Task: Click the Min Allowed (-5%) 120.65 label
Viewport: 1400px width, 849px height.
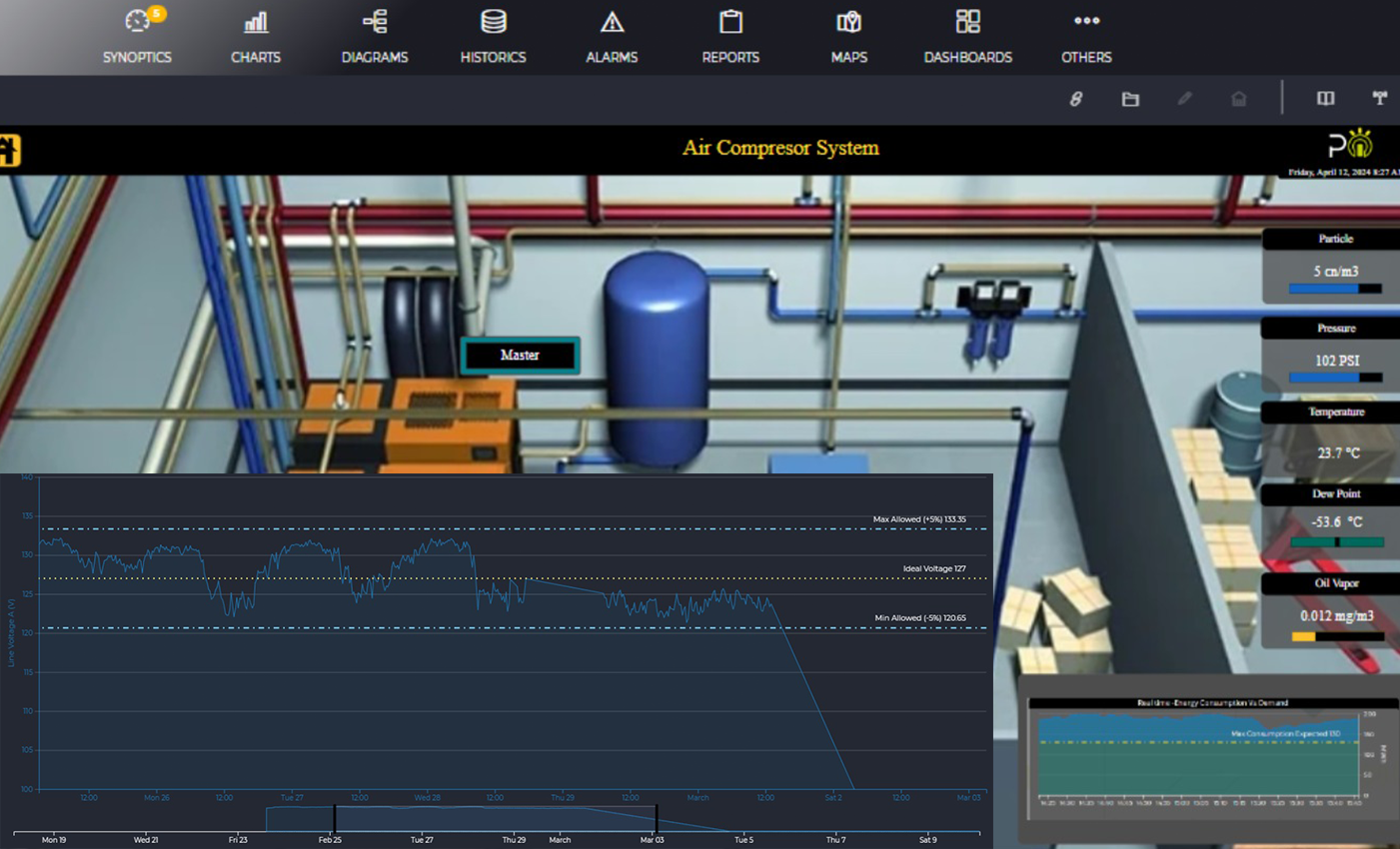Action: pyautogui.click(x=920, y=617)
